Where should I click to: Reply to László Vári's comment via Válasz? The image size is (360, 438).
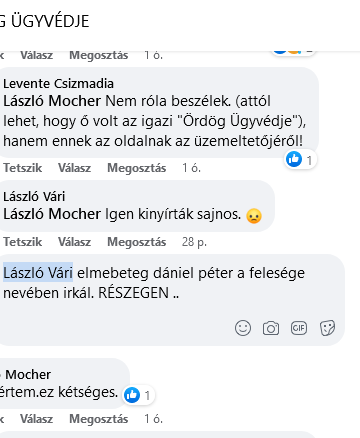[x=74, y=242]
